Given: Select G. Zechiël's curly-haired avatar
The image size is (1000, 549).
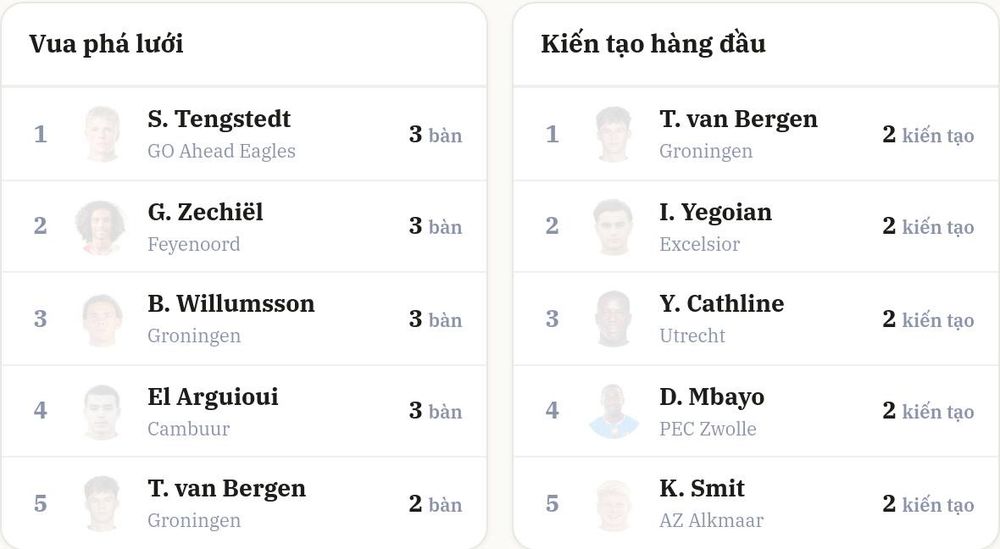Looking at the screenshot, I should pyautogui.click(x=101, y=226).
